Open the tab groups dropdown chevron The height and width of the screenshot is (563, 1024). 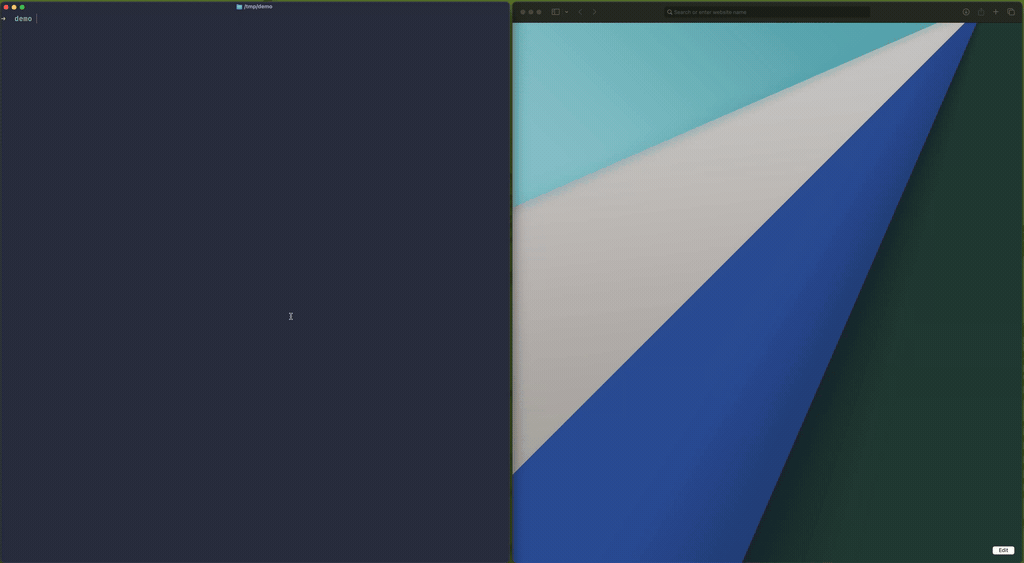click(566, 12)
